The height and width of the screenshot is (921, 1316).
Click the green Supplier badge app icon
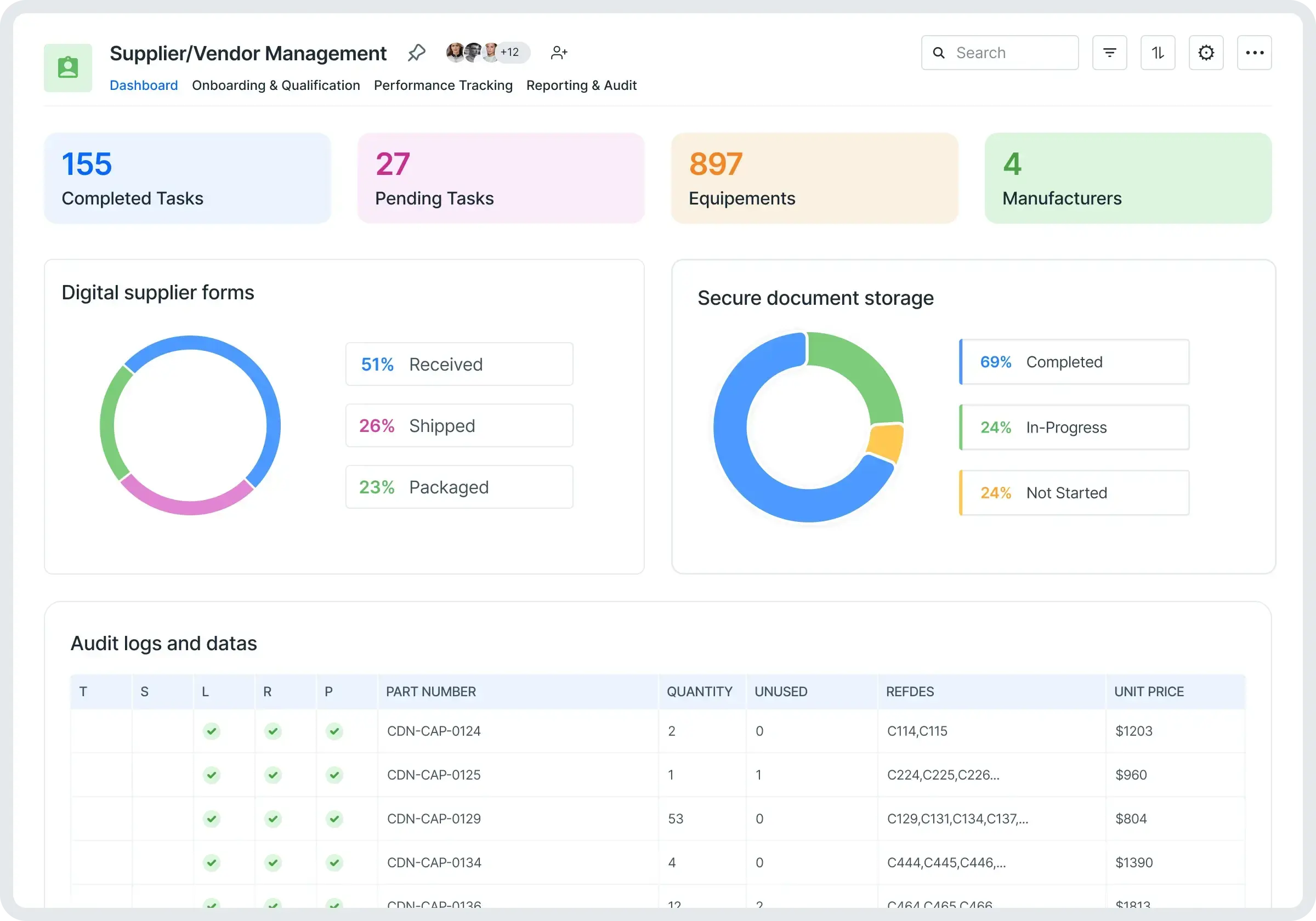coord(67,67)
